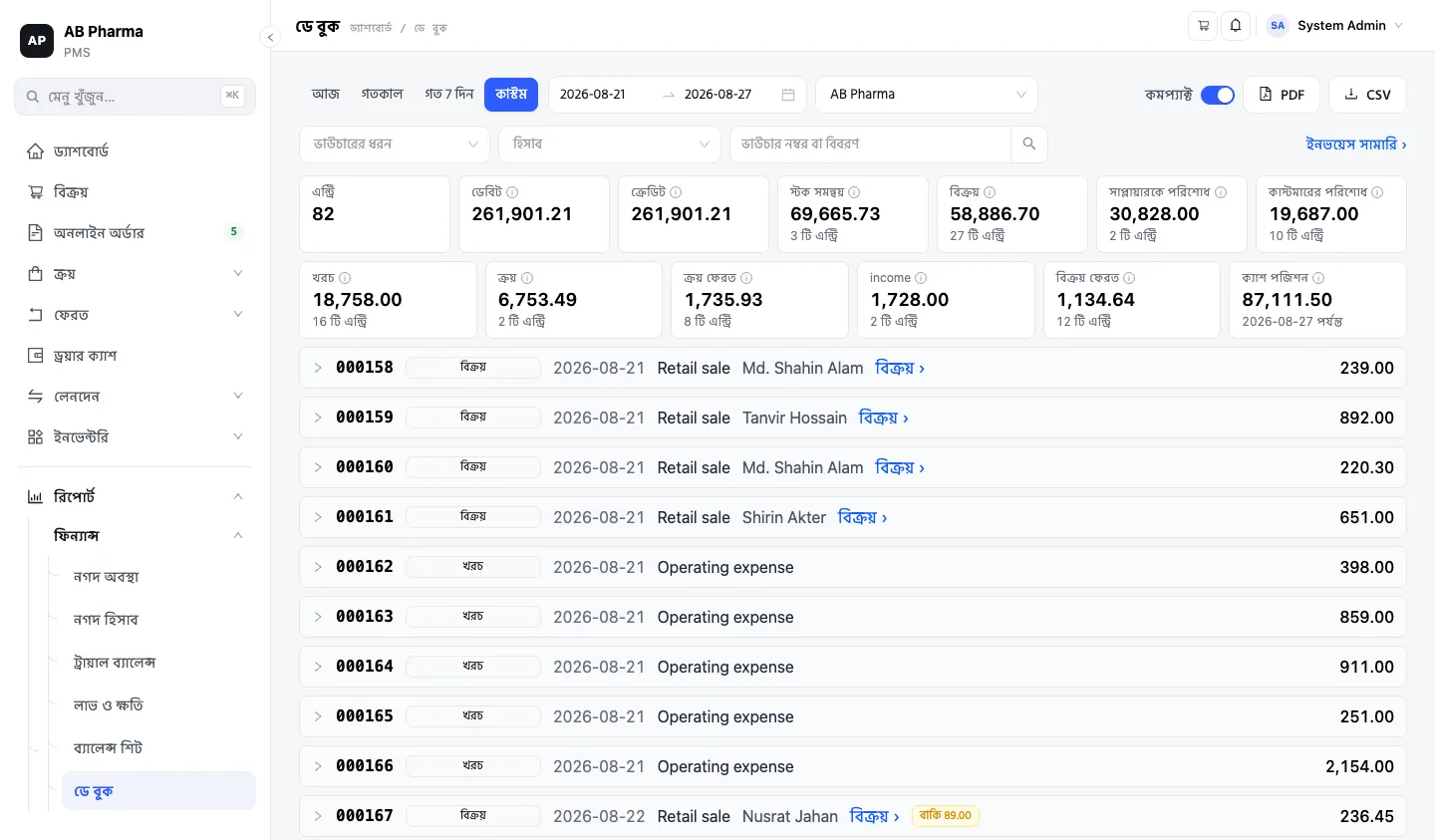Select the গতকাল date tab

click(x=383, y=95)
